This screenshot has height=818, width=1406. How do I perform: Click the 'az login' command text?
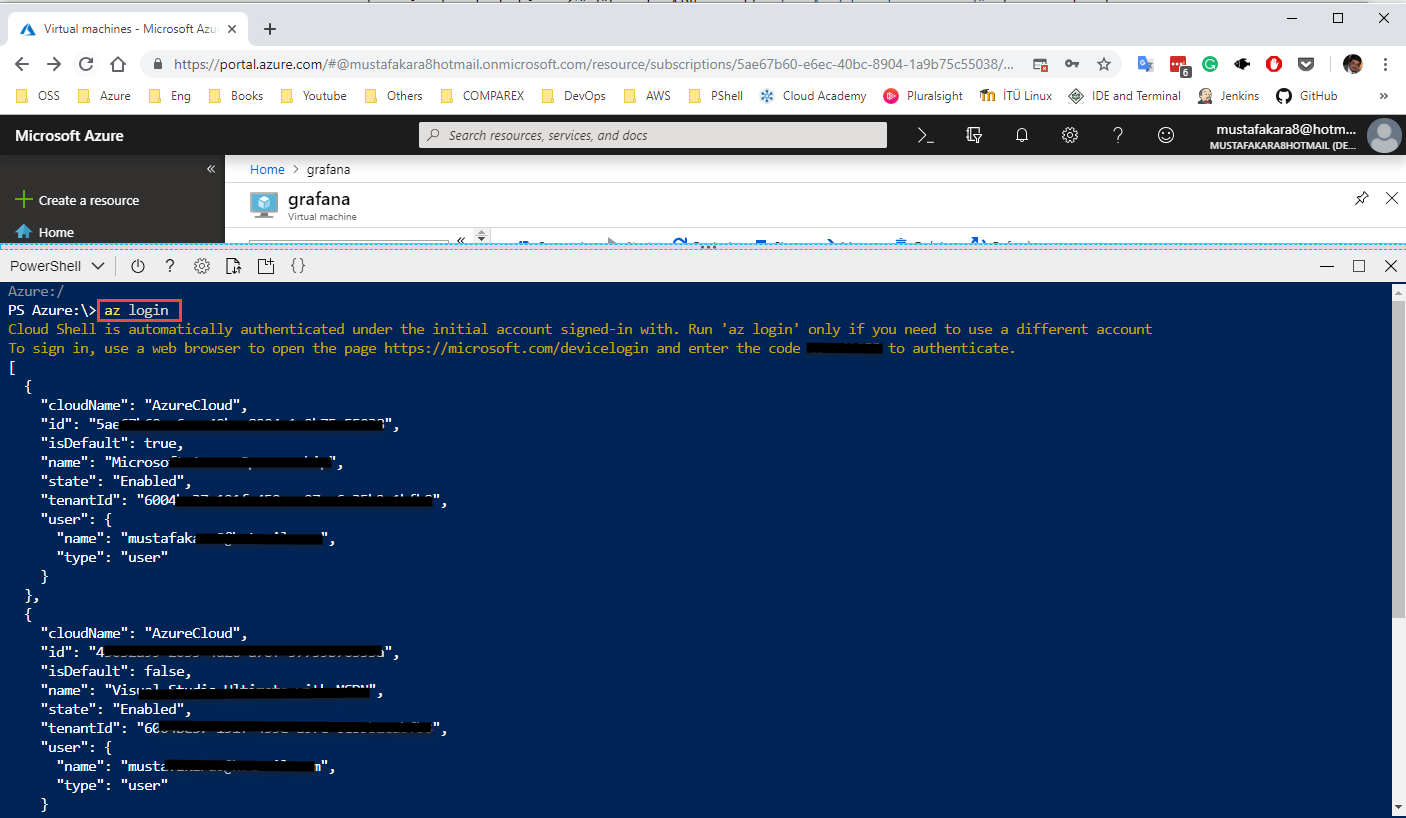pyautogui.click(x=137, y=310)
